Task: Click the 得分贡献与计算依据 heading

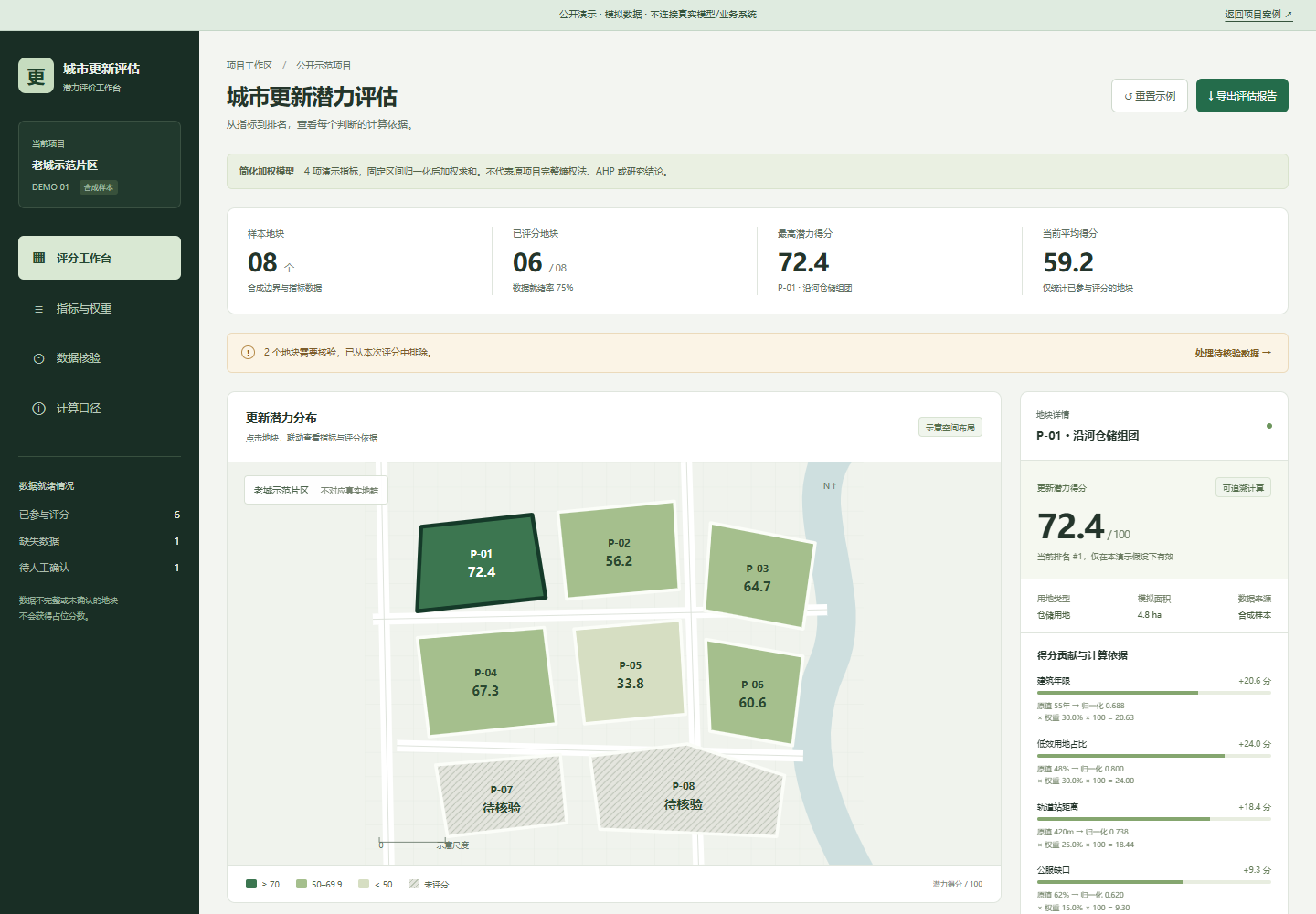Action: tap(1082, 655)
